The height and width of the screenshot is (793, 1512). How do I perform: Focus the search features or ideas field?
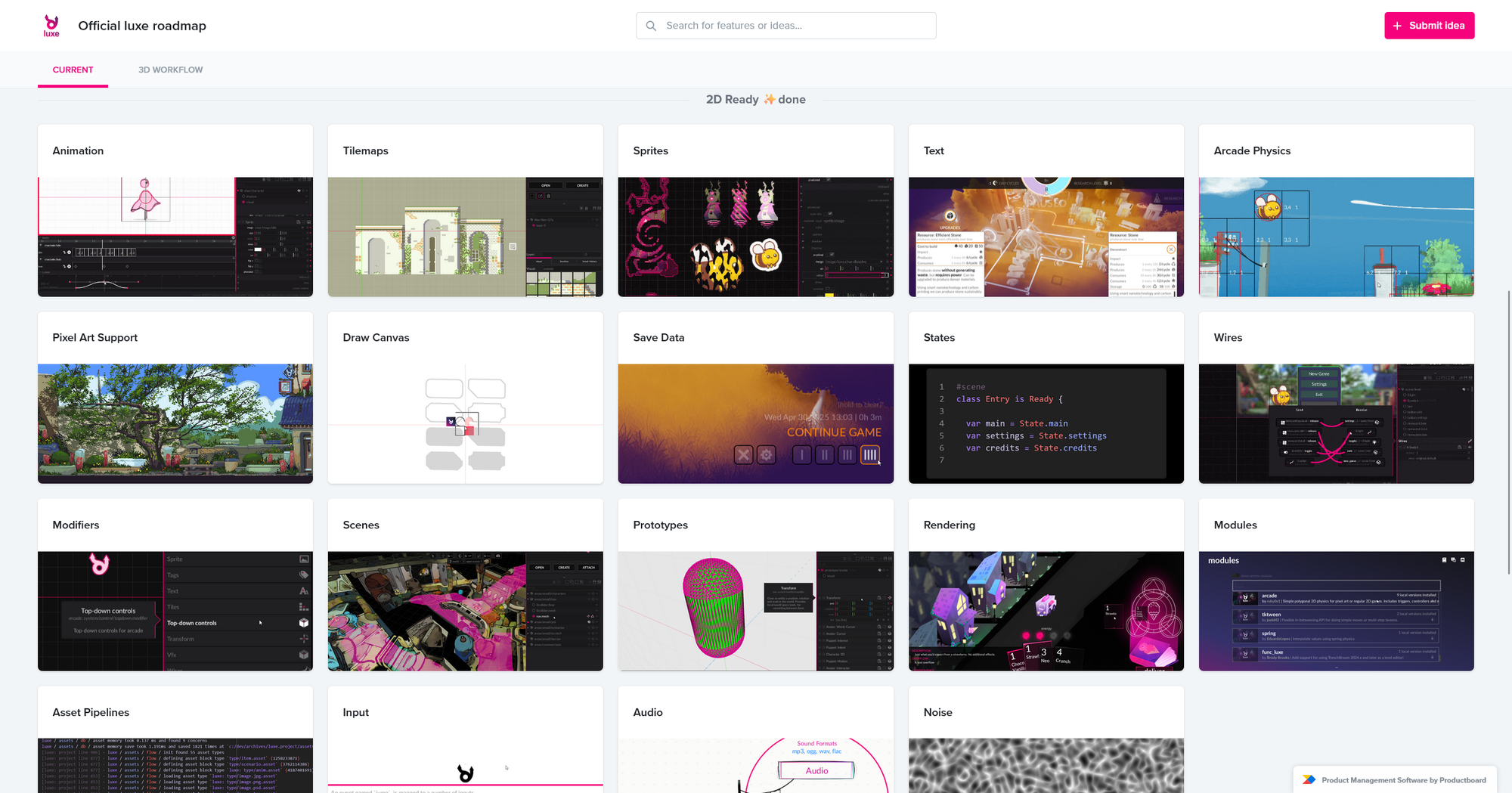pyautogui.click(x=786, y=26)
